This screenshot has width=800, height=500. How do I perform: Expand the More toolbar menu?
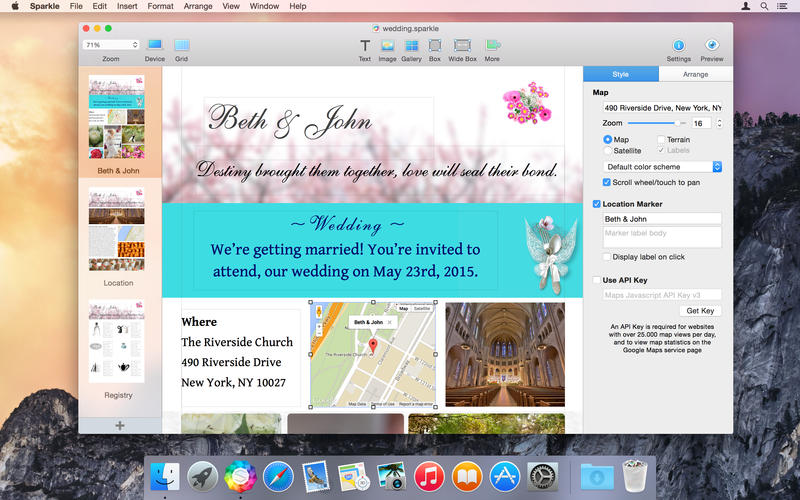(x=492, y=45)
